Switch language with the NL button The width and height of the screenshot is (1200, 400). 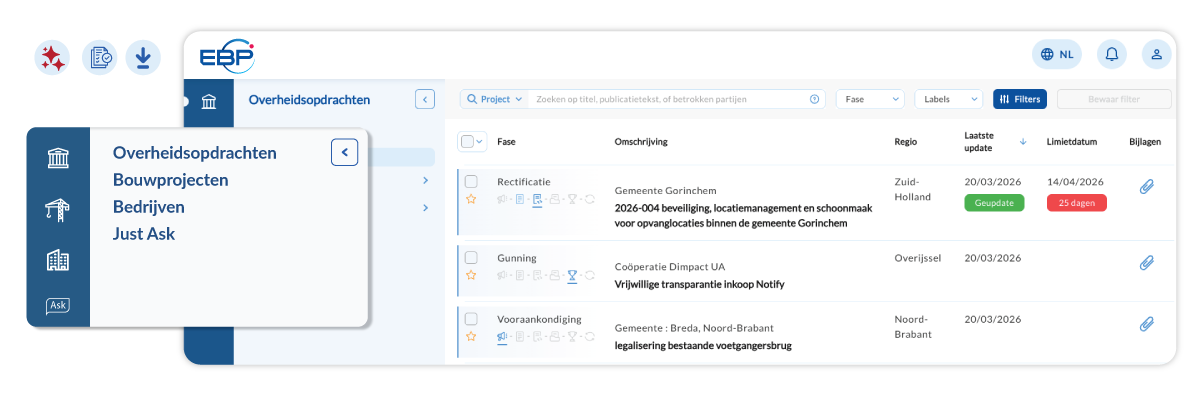pyautogui.click(x=1056, y=54)
